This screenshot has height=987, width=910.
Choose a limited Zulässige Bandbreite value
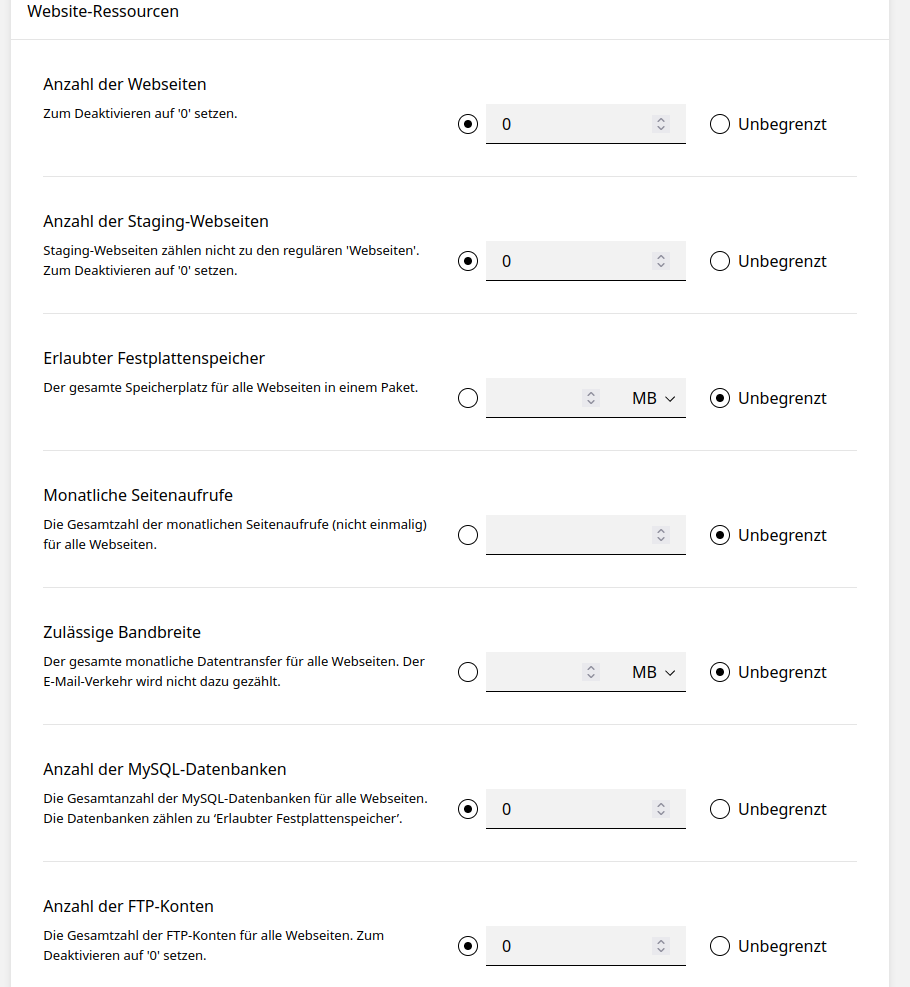tap(468, 671)
